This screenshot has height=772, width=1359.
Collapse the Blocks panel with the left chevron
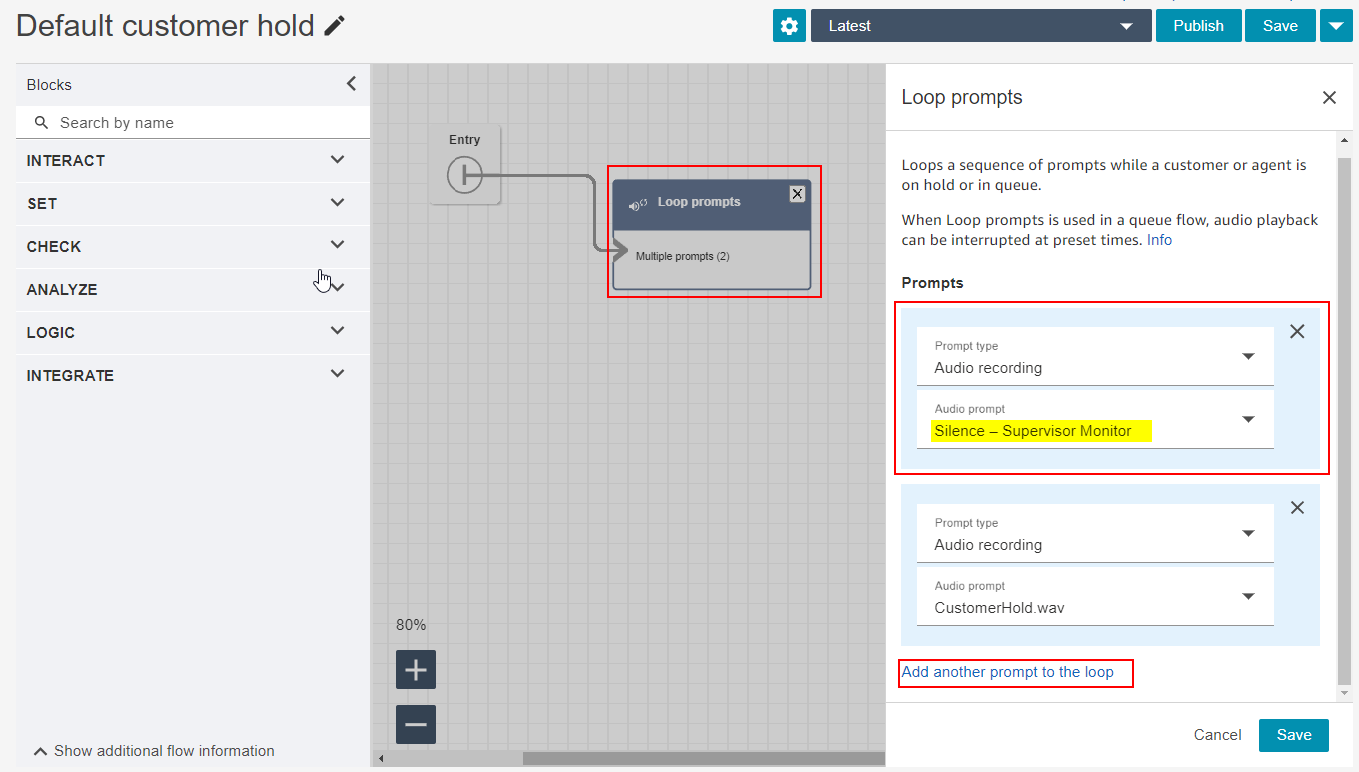tap(351, 84)
